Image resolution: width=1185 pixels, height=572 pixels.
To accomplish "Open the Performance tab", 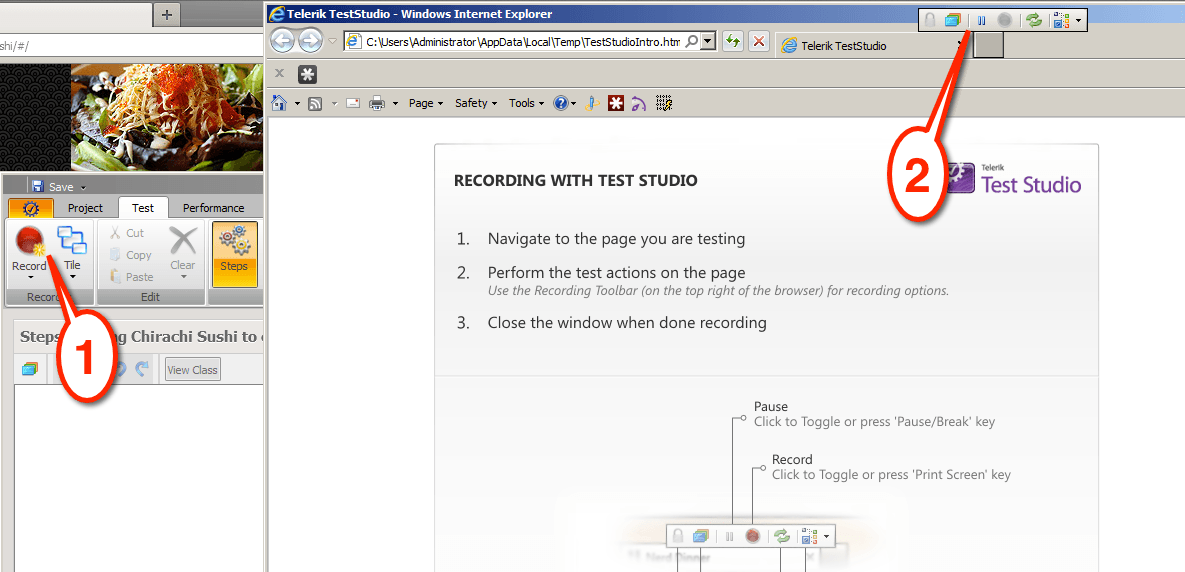I will pyautogui.click(x=214, y=208).
